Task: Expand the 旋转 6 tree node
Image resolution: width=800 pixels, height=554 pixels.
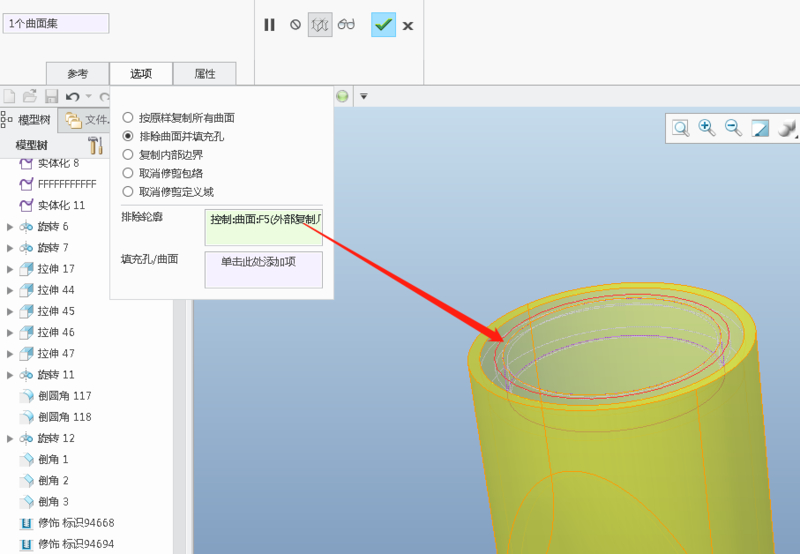Action: (x=10, y=227)
